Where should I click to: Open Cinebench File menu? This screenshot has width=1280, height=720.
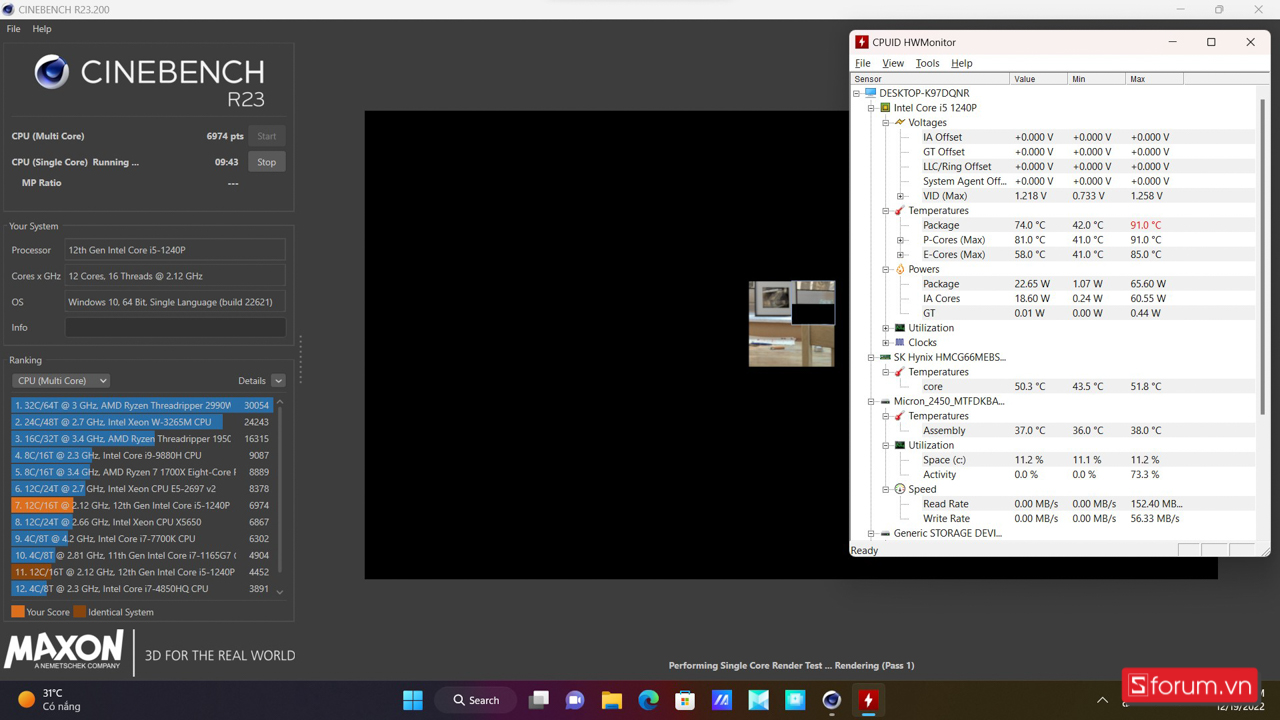(13, 29)
